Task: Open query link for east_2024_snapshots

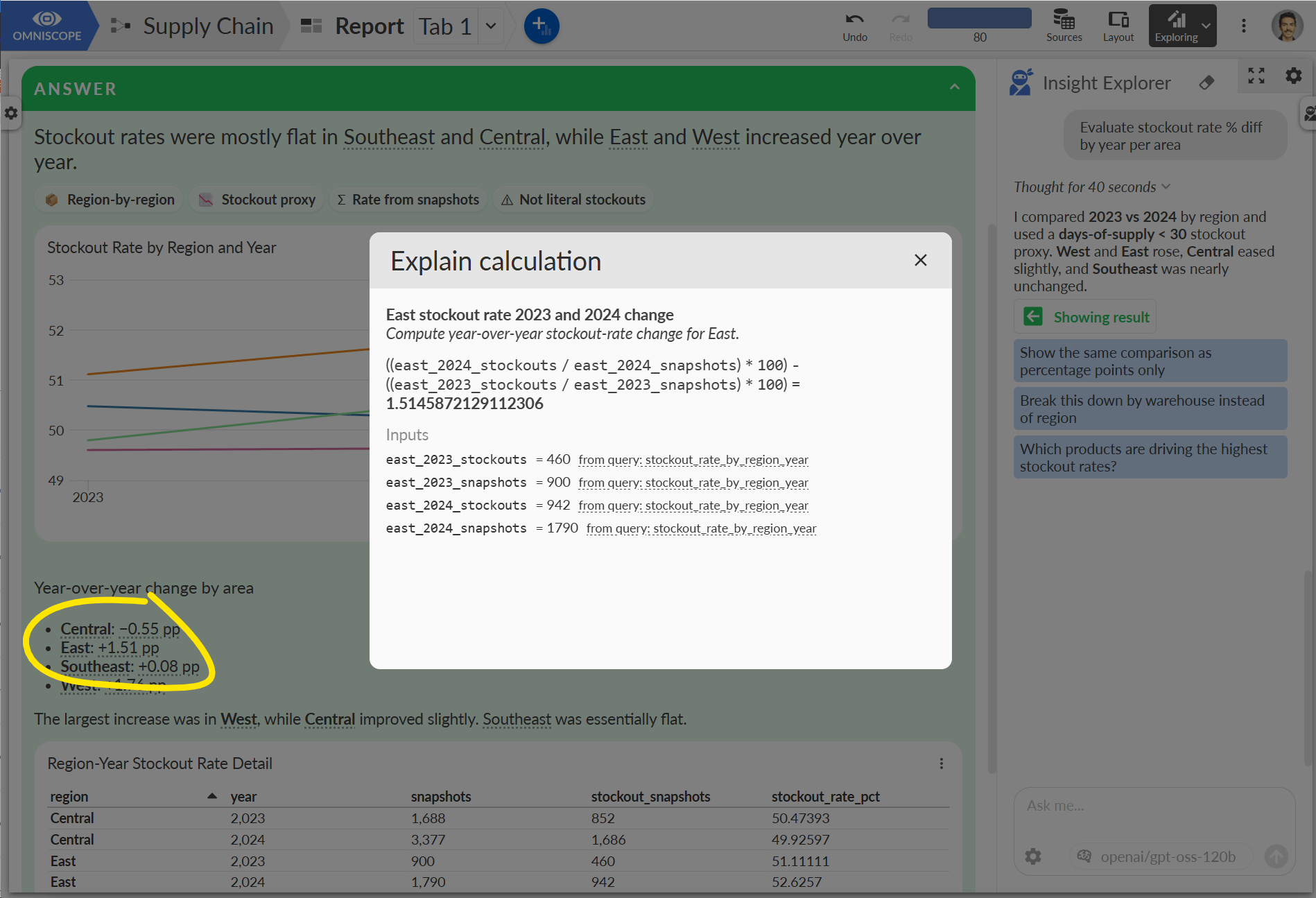Action: tap(701, 528)
